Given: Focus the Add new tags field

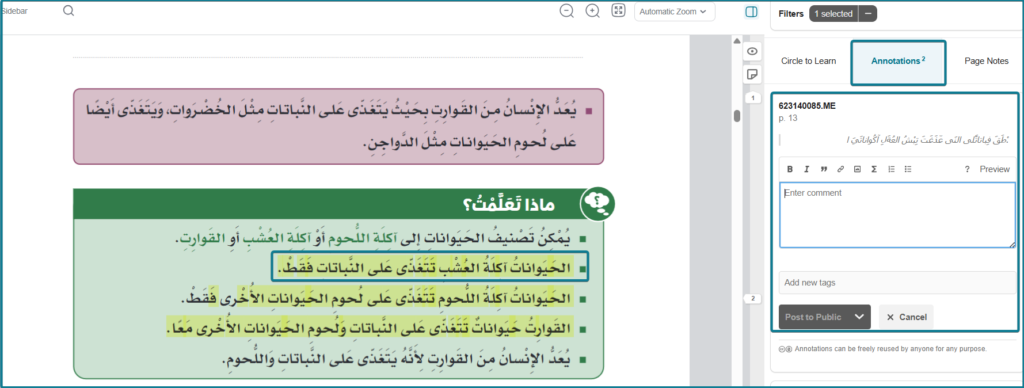Looking at the screenshot, I should click(897, 283).
